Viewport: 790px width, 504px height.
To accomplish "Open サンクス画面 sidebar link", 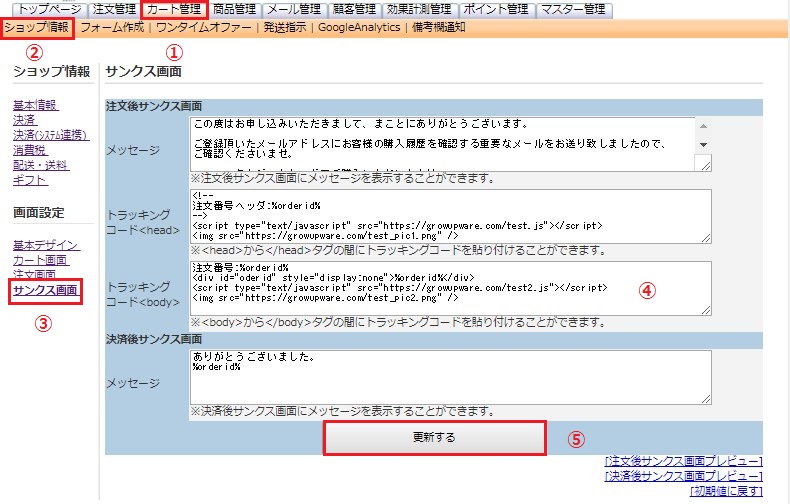I will point(45,290).
